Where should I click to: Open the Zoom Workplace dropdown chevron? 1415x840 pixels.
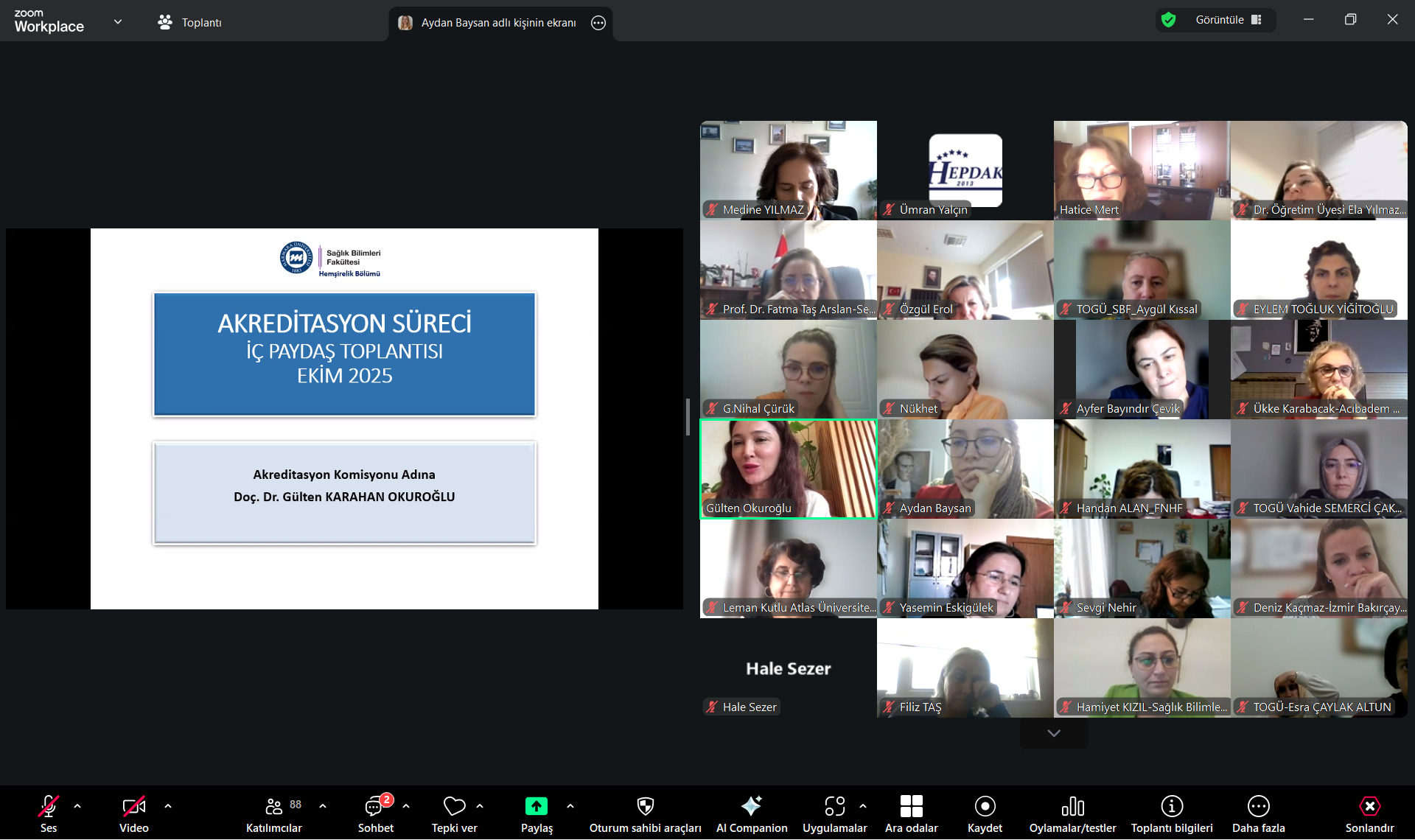point(118,22)
